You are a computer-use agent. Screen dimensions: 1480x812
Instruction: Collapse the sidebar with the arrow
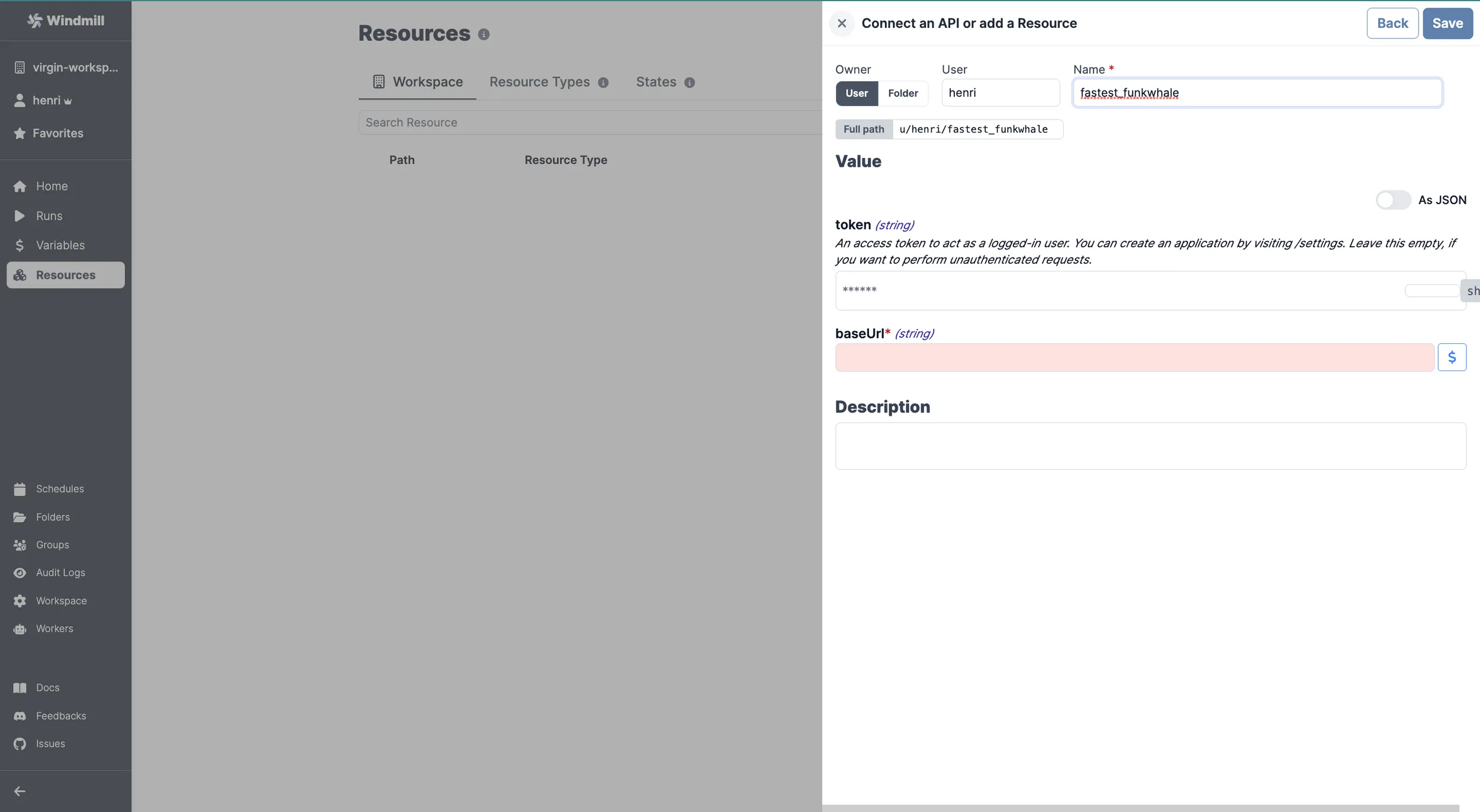(x=20, y=791)
